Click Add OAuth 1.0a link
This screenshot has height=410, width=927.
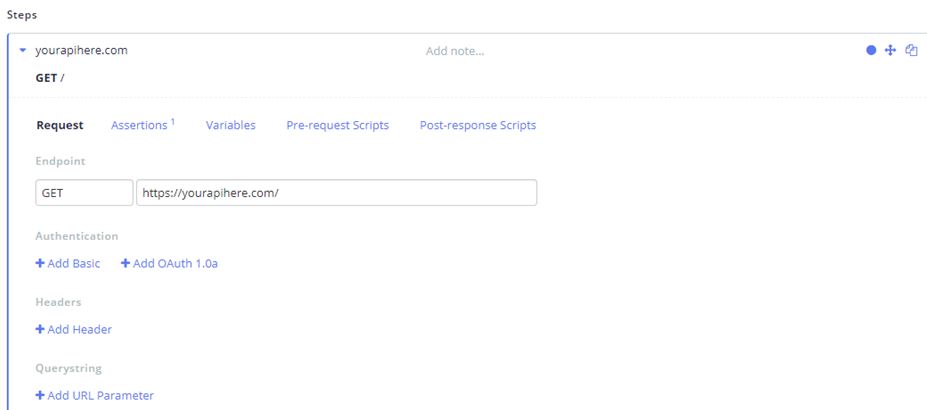169,263
